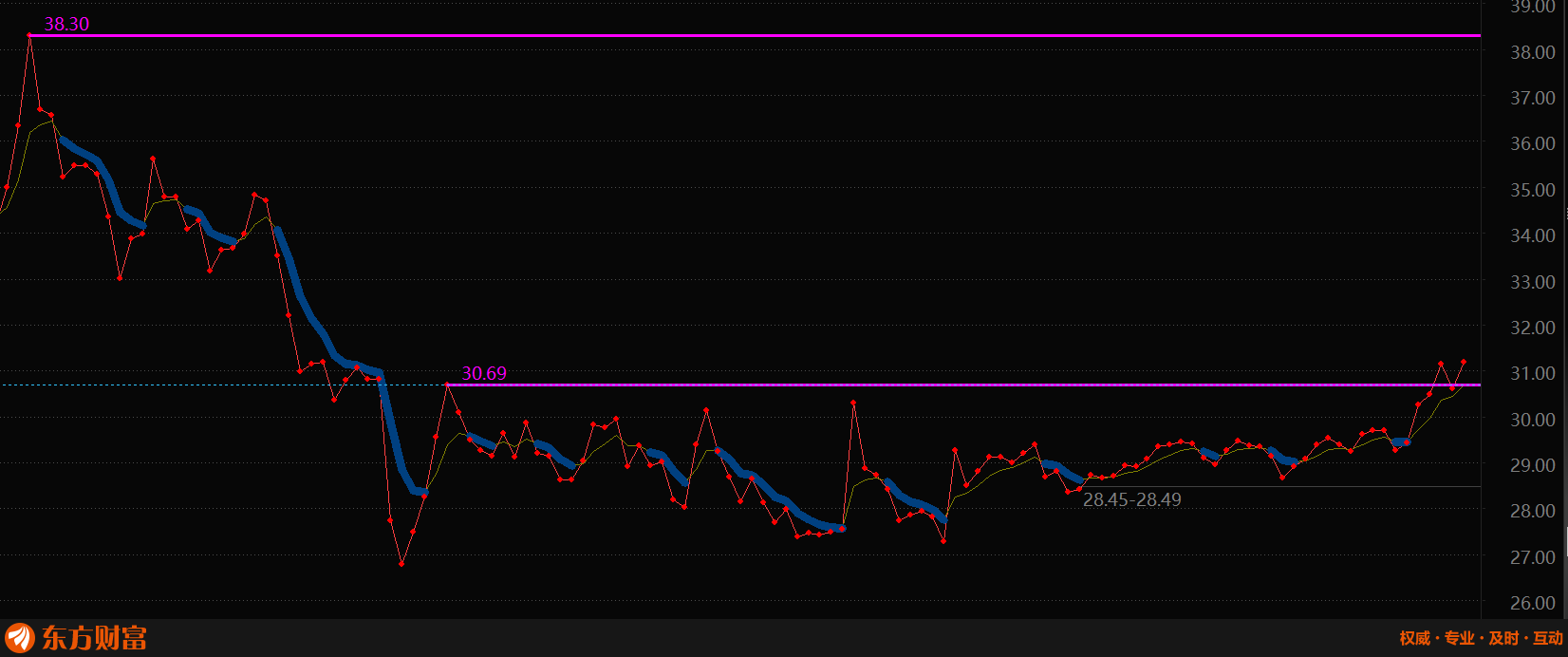This screenshot has width=1568, height=657.
Task: Click the 34.00 price axis label
Action: (1533, 235)
